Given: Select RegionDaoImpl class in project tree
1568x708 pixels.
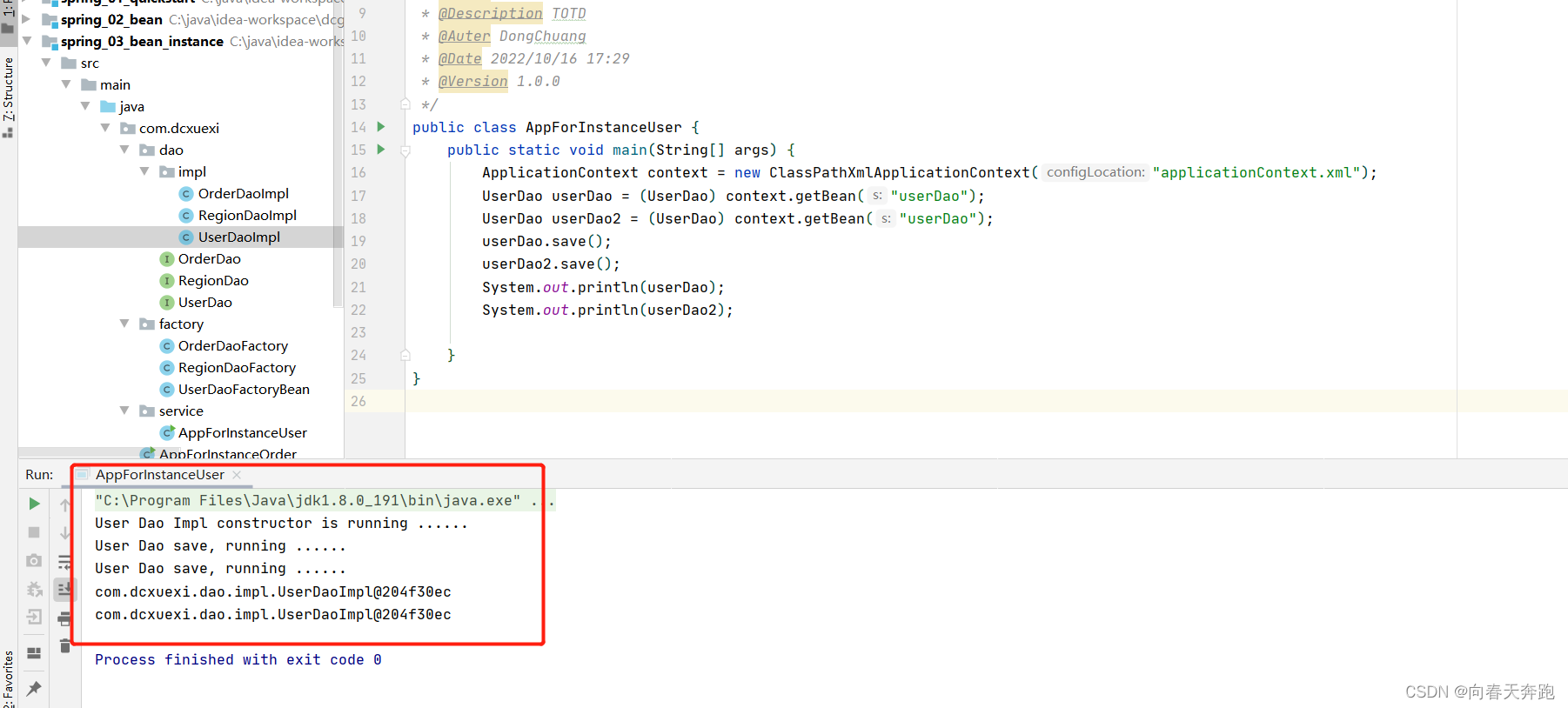Looking at the screenshot, I should [x=247, y=215].
